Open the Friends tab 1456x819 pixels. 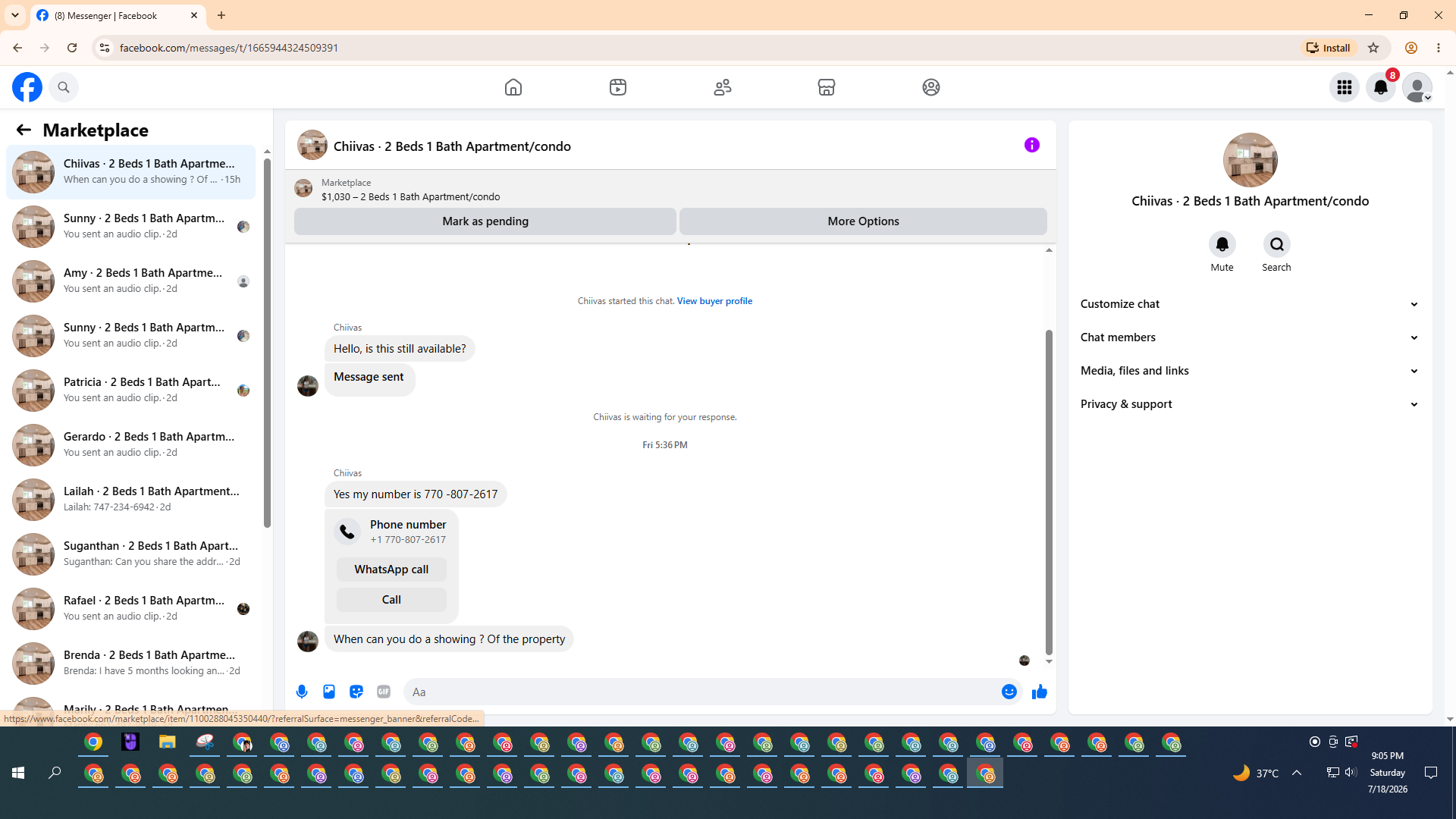(723, 87)
